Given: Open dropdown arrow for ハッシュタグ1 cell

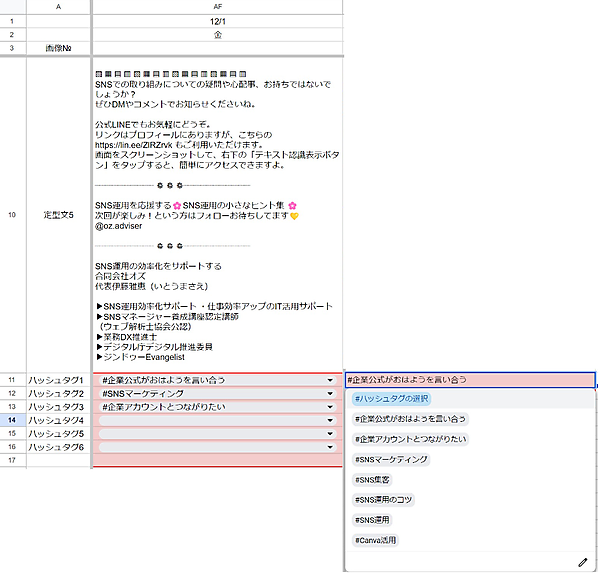Looking at the screenshot, I should pos(330,380).
